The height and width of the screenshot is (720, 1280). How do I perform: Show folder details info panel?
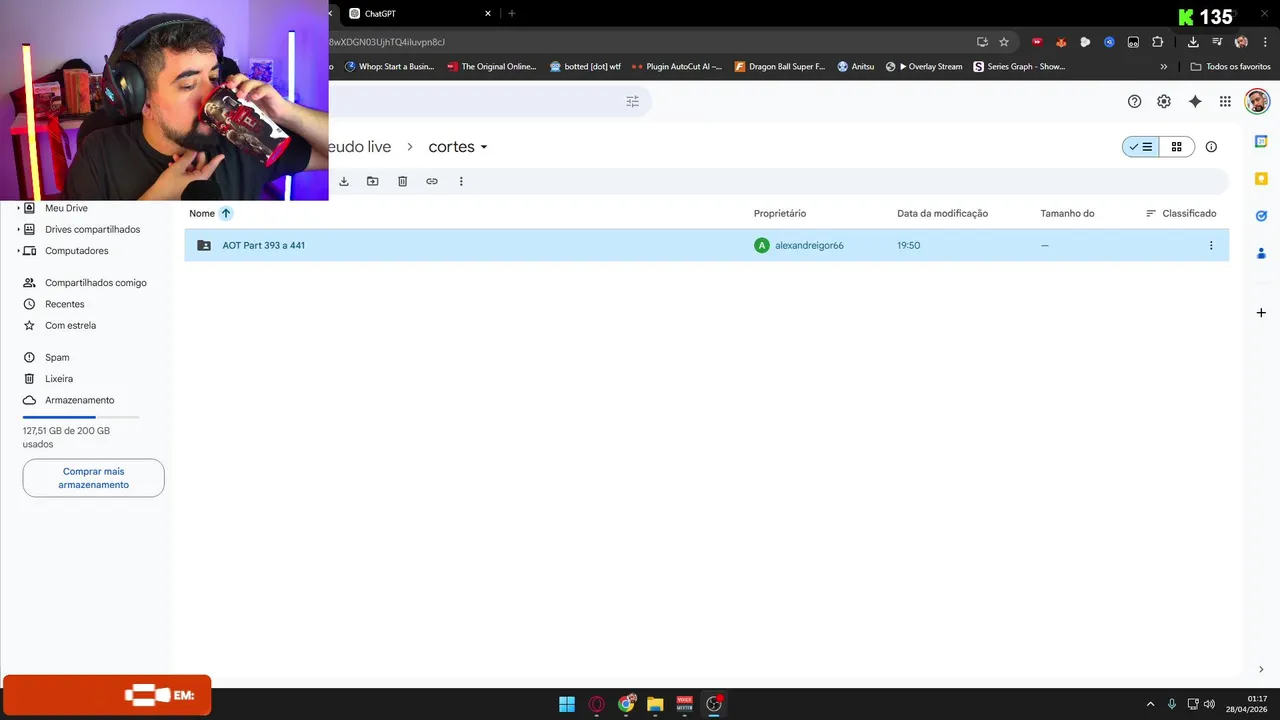(1211, 147)
